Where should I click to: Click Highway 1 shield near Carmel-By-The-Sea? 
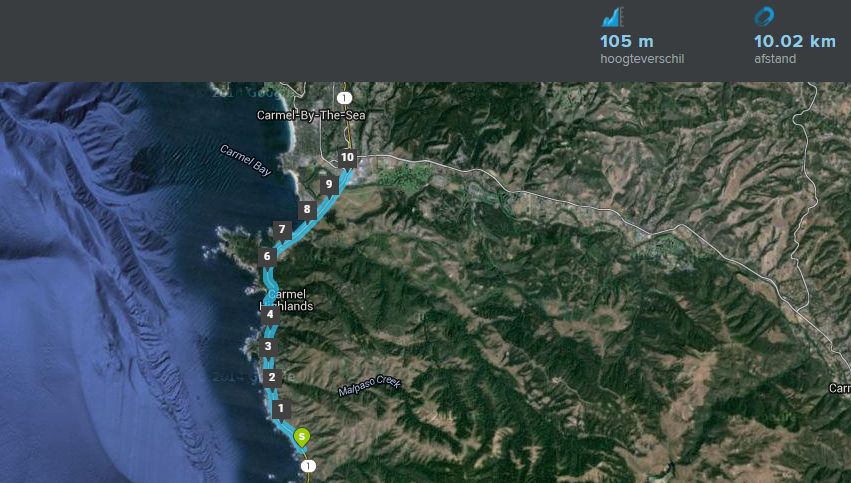[x=344, y=98]
